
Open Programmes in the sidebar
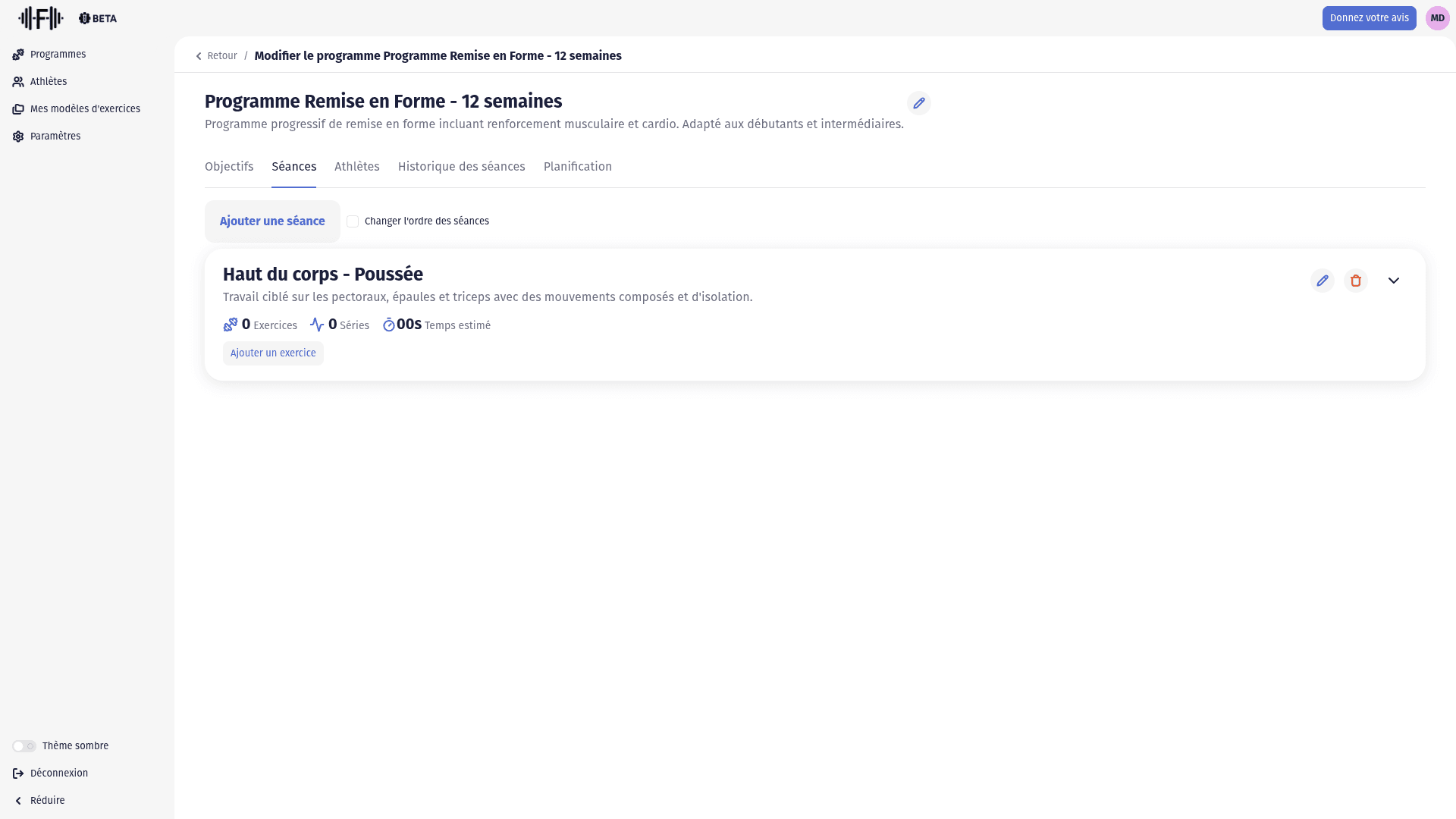point(58,55)
